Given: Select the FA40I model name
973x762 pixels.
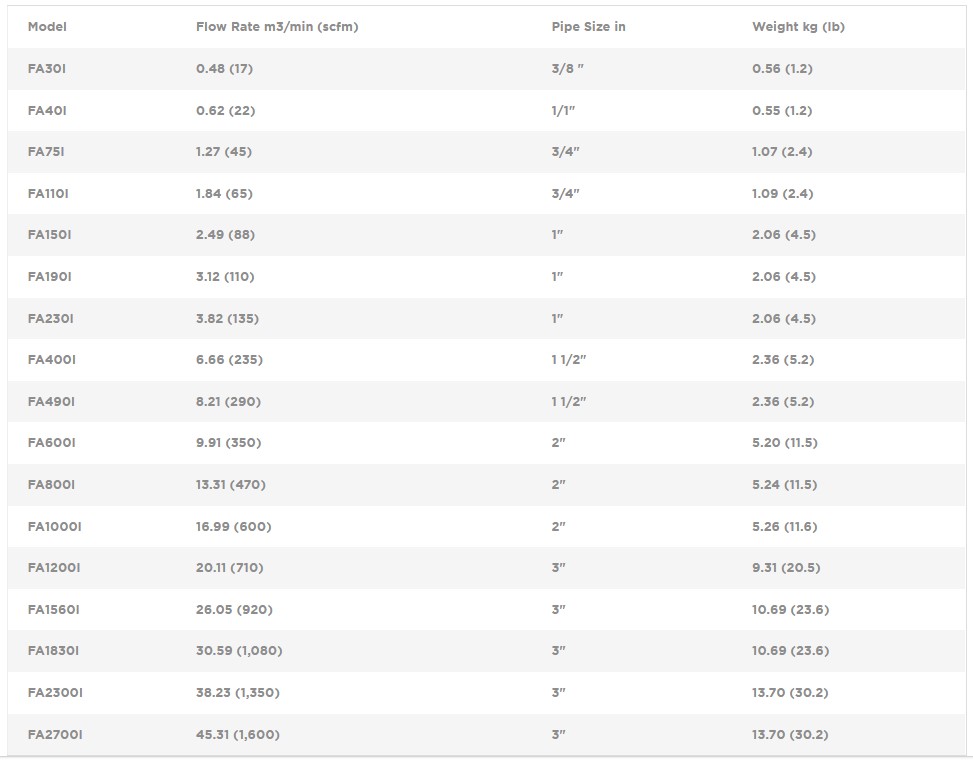Looking at the screenshot, I should coord(47,111).
